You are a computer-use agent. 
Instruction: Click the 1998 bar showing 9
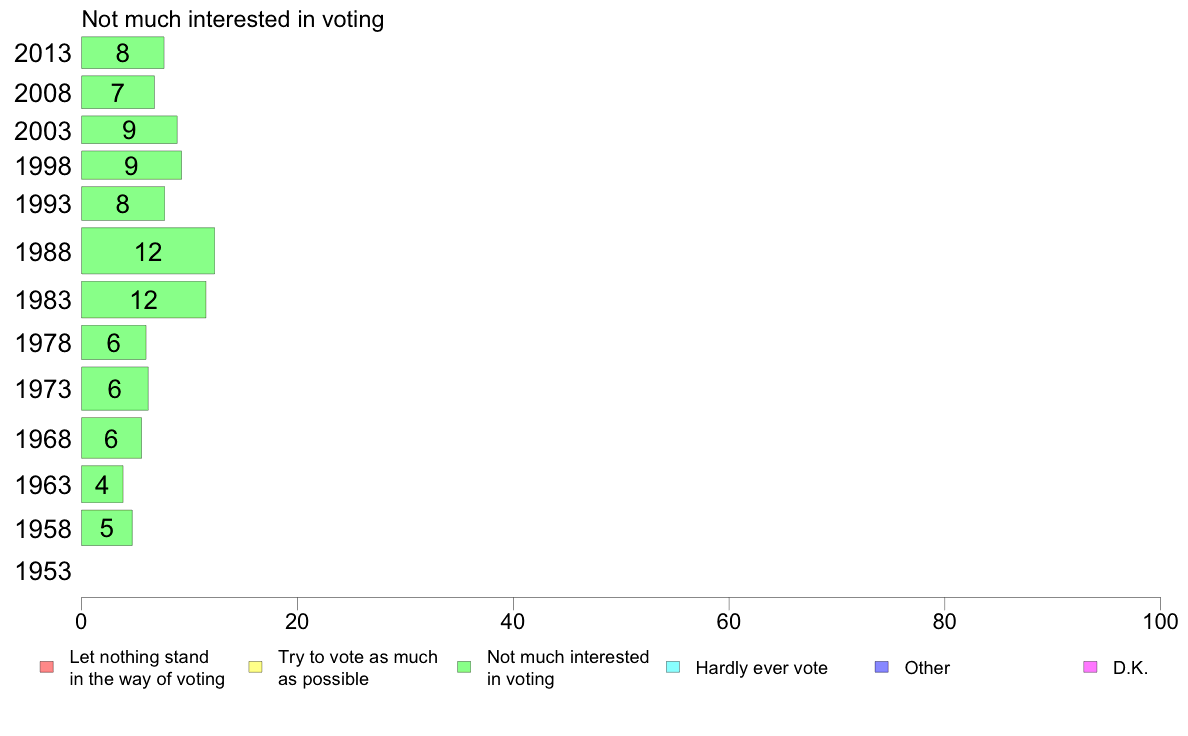[131, 165]
